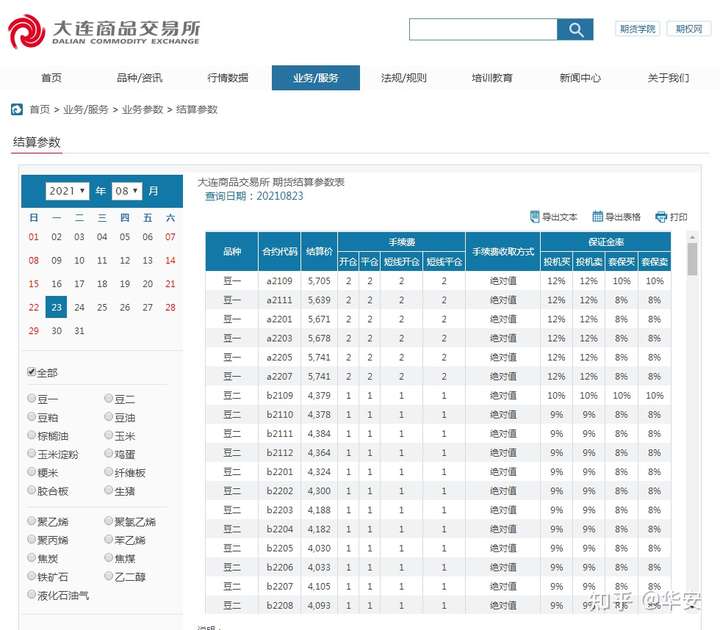Open the 关于我们 nav tab

coord(668,78)
